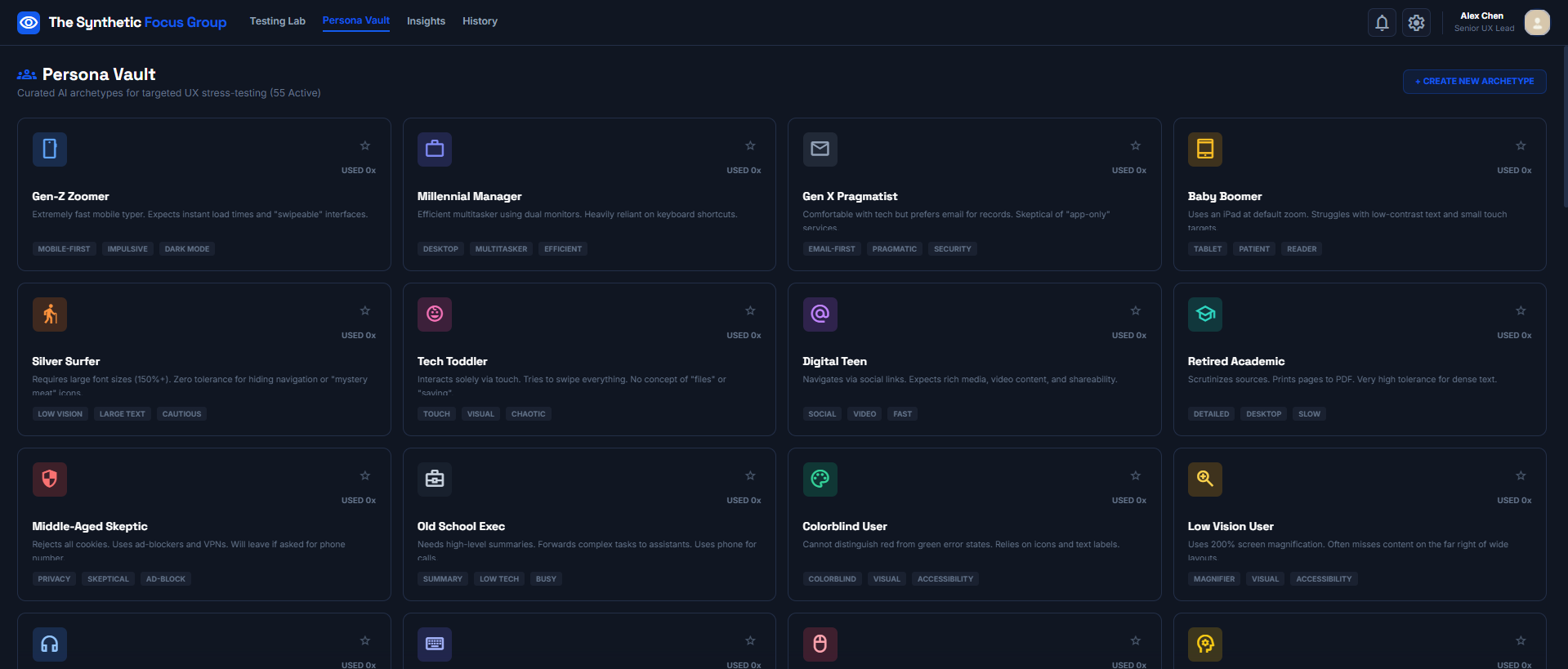Favorite the Old School Exec persona

(x=750, y=475)
